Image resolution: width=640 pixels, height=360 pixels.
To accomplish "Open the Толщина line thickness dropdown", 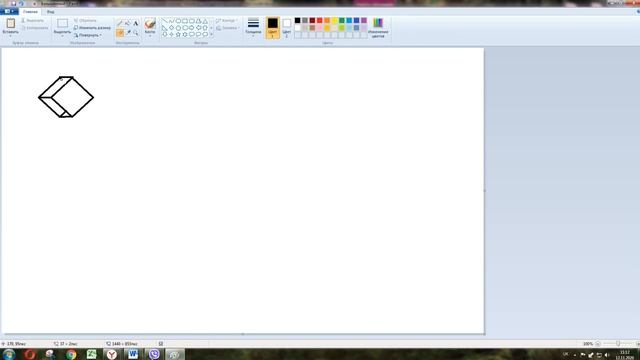I will [x=253, y=27].
